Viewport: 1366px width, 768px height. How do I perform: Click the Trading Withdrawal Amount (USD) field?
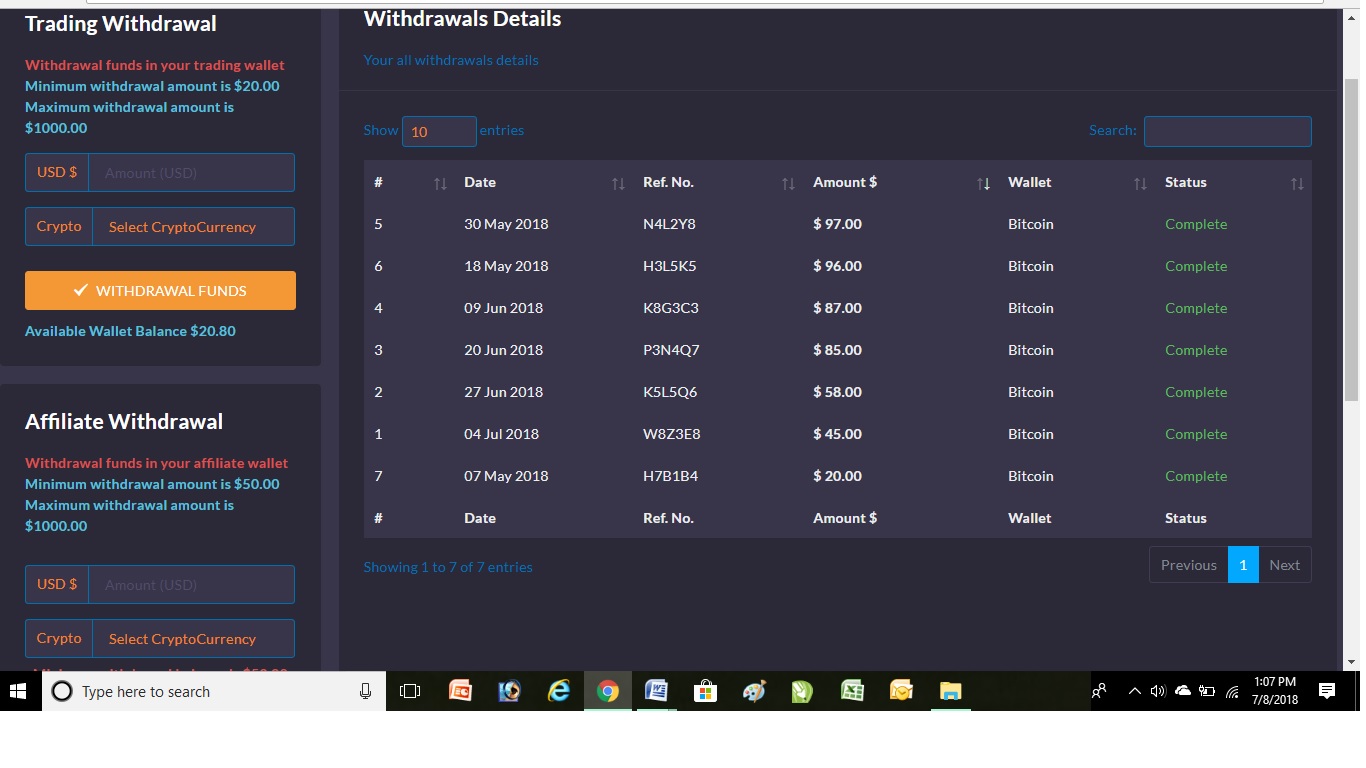click(192, 173)
